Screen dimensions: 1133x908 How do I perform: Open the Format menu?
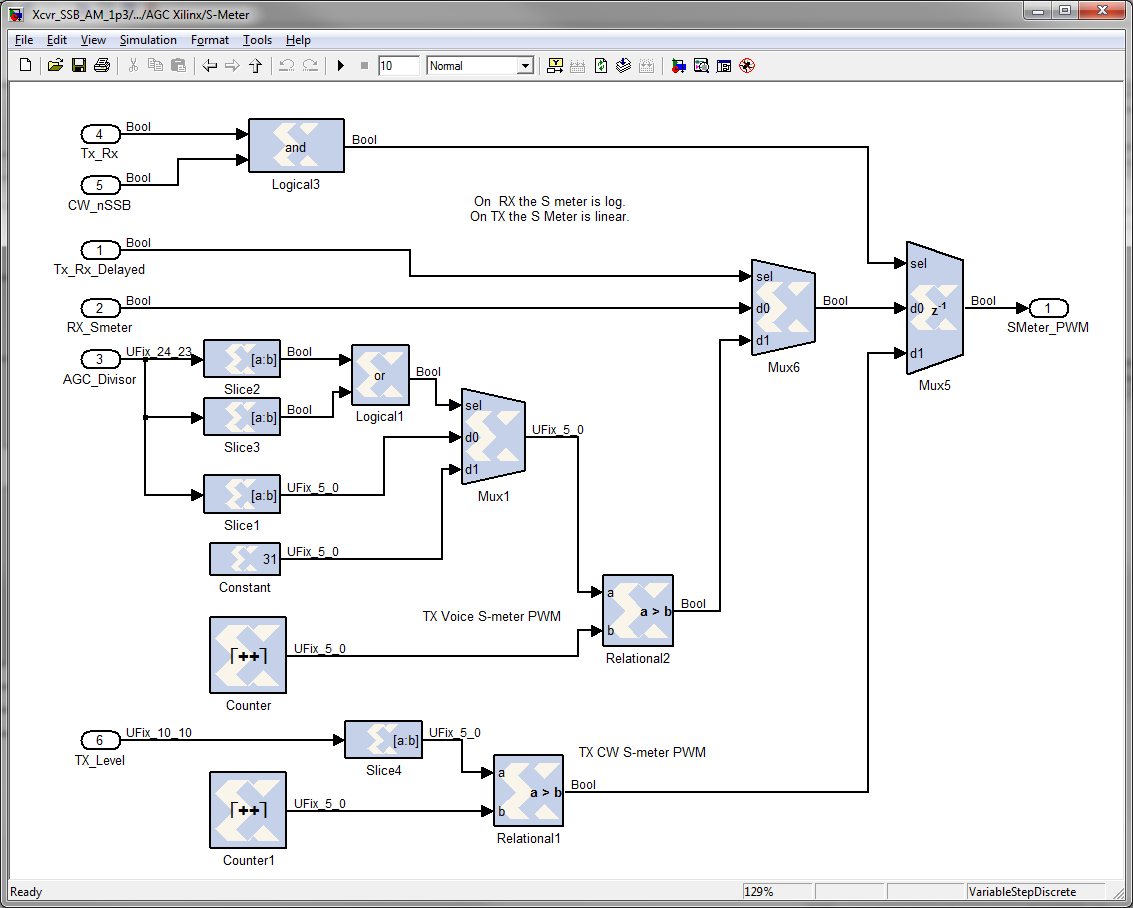pos(209,40)
